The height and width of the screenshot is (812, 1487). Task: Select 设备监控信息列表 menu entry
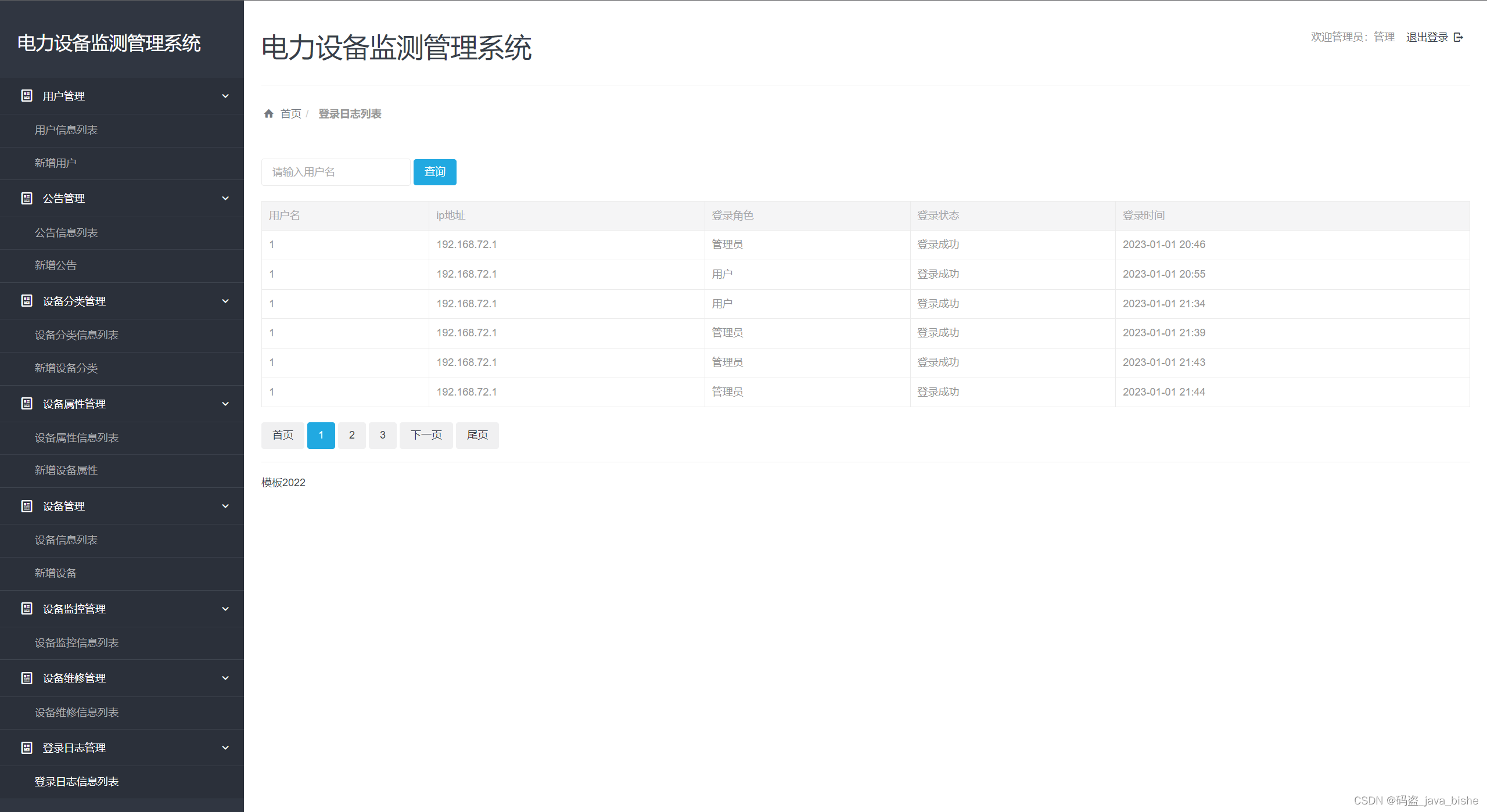tap(77, 643)
